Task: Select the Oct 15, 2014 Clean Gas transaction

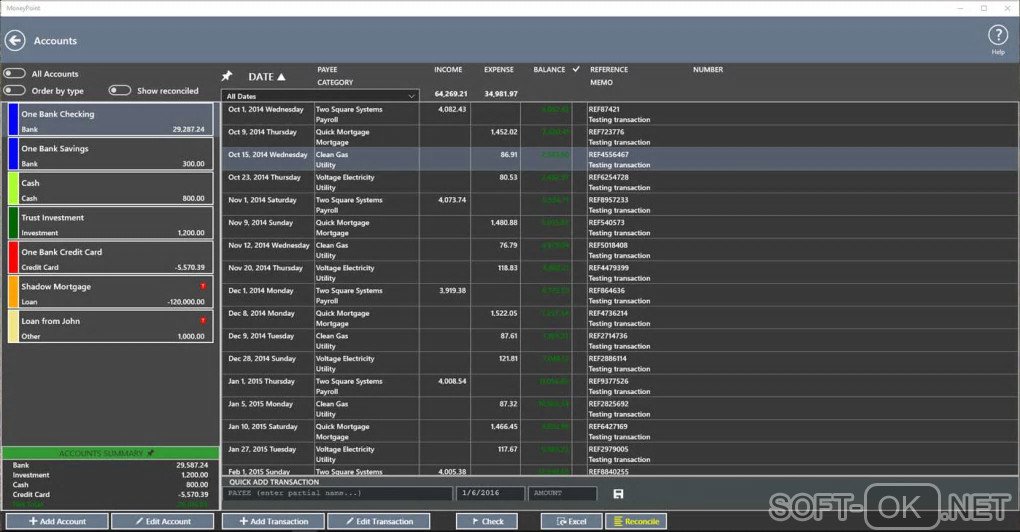Action: pyautogui.click(x=621, y=159)
